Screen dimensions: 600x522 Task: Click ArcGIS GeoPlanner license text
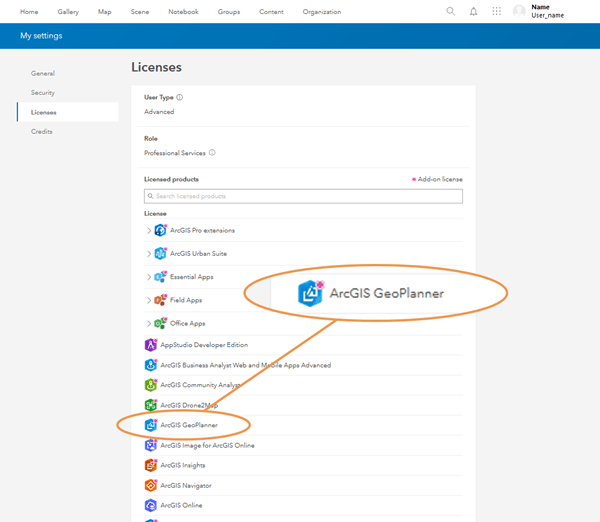coord(189,425)
